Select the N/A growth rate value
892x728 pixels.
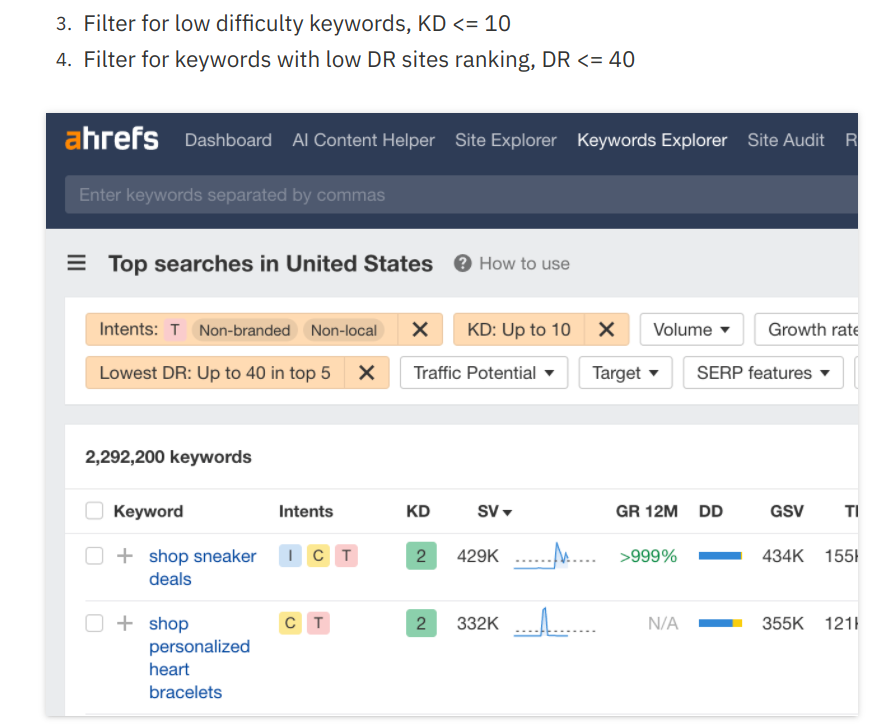(x=663, y=623)
